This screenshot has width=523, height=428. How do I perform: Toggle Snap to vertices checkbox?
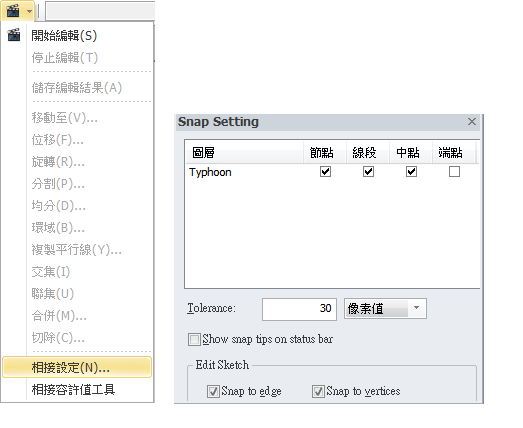[318, 391]
